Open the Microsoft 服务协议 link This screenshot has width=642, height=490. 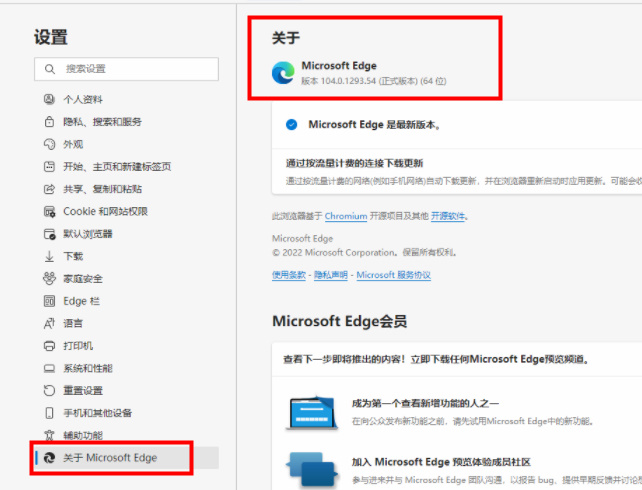coord(393,275)
